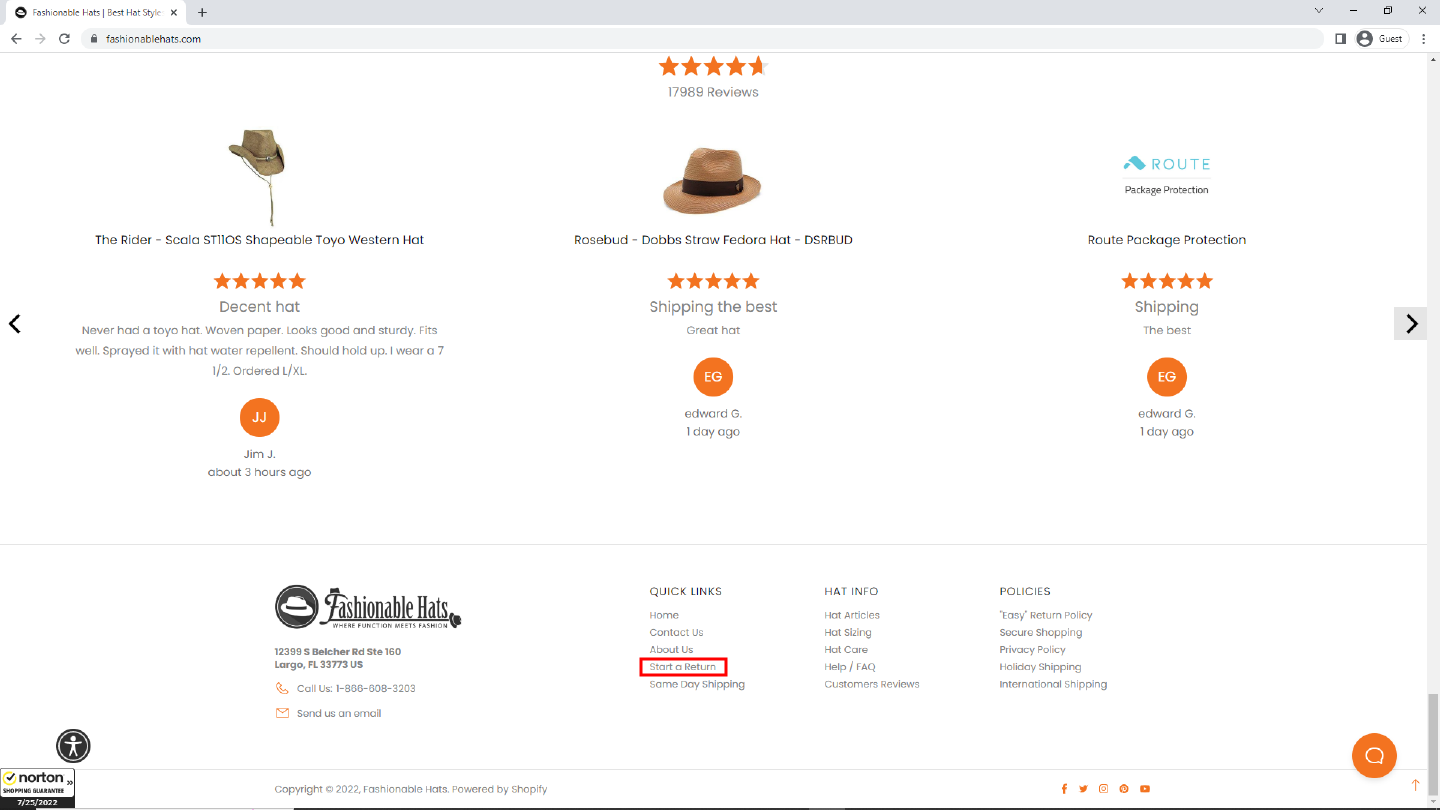Click the address bar URL field

tap(700, 39)
